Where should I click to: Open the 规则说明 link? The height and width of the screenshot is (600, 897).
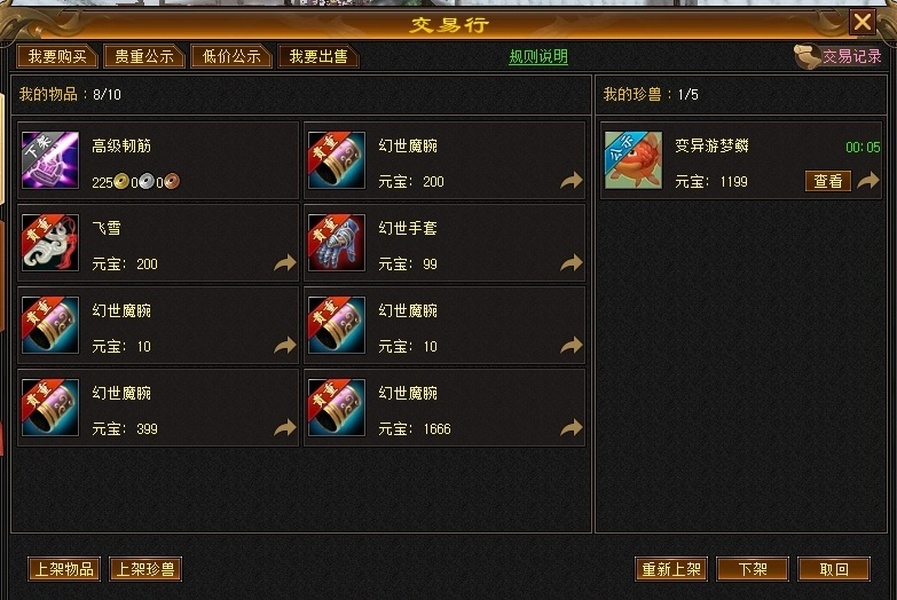(x=538, y=57)
